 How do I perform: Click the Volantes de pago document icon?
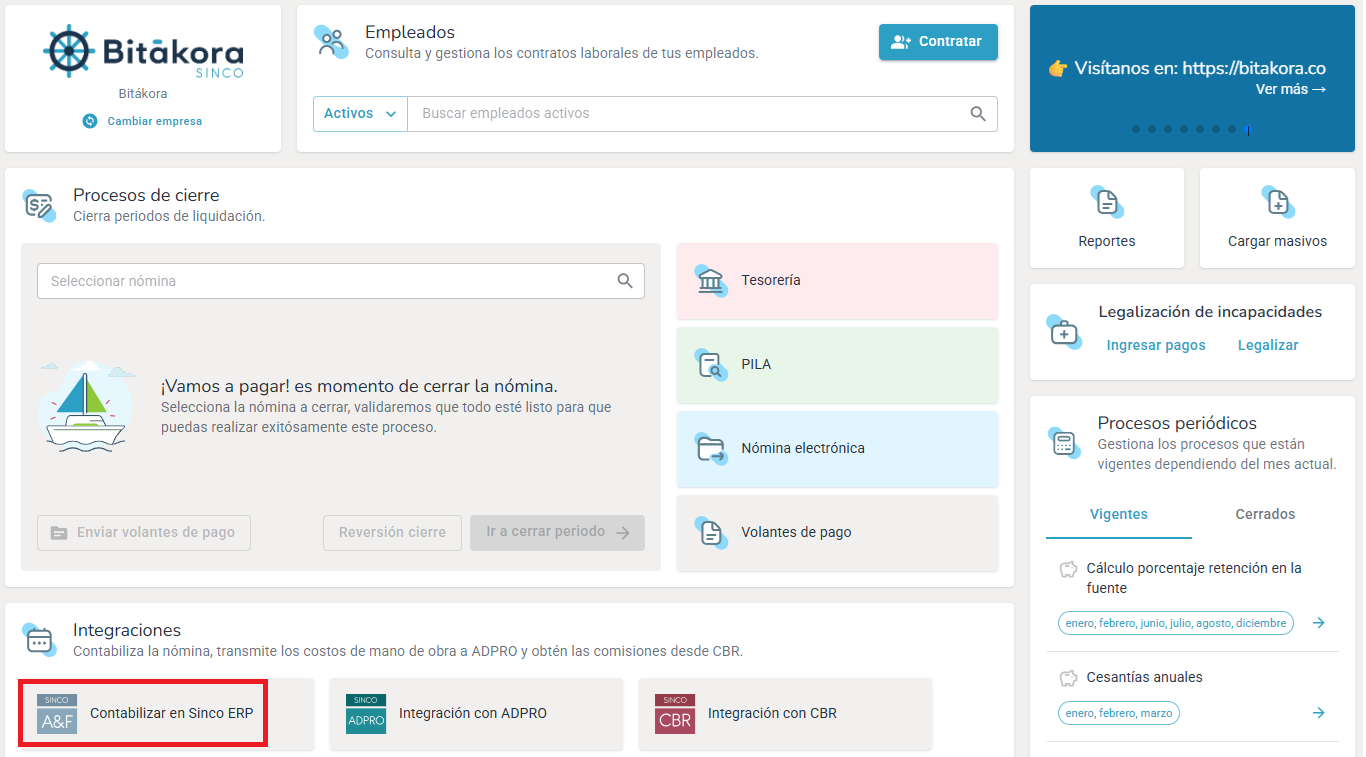pos(711,532)
